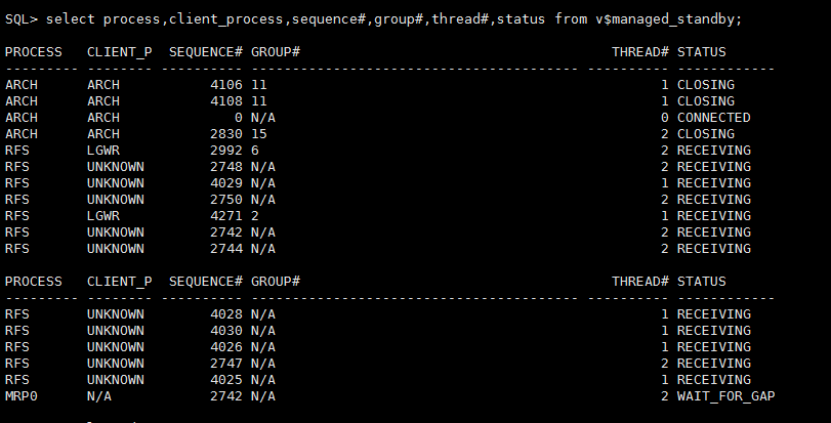Click sequence value 2830
831x423 pixels.
point(226,134)
